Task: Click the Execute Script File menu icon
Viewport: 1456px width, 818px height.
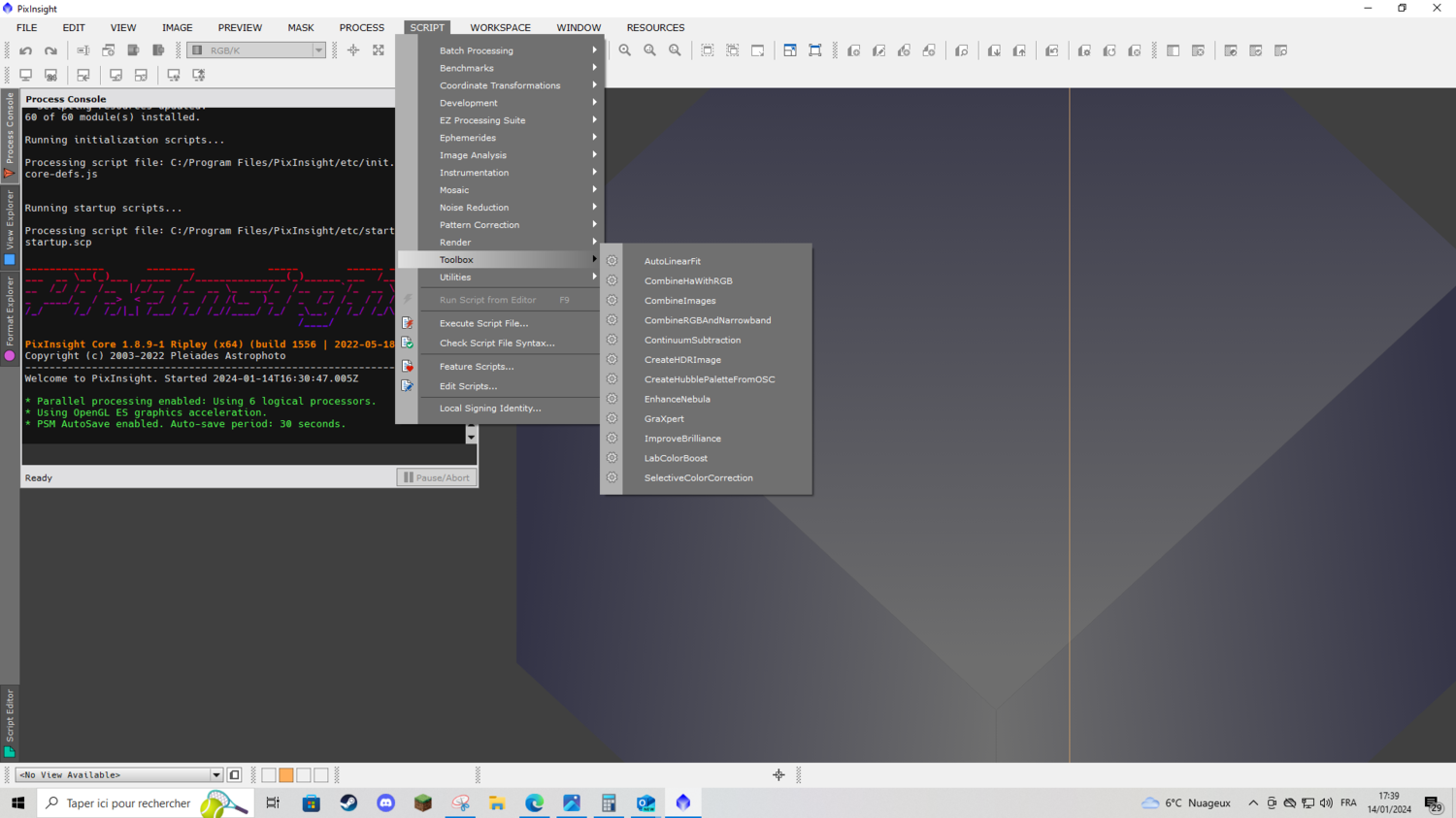Action: point(408,323)
